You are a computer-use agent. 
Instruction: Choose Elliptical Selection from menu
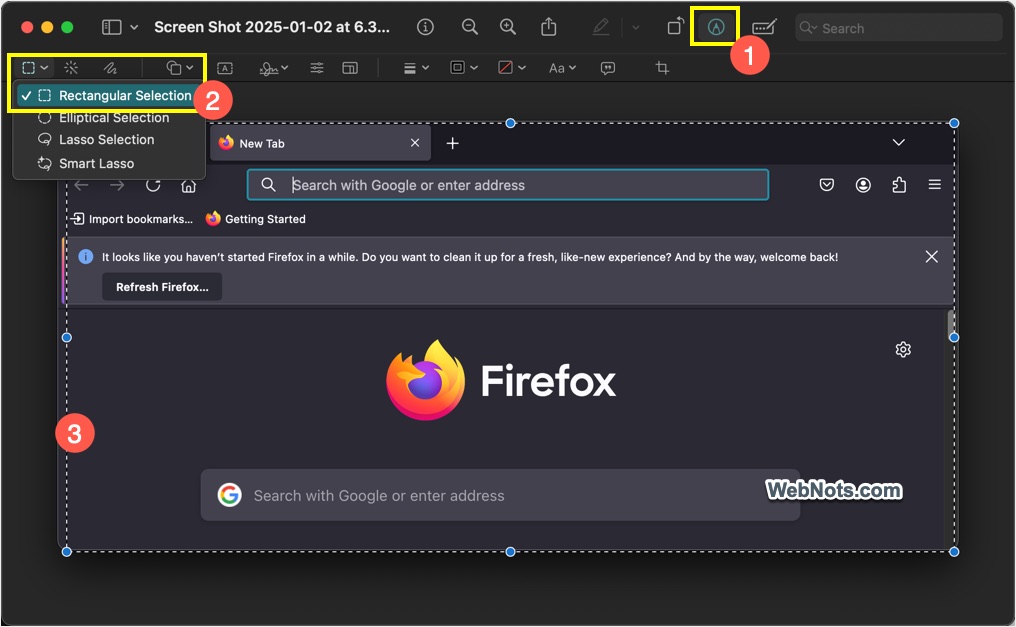[x=107, y=117]
